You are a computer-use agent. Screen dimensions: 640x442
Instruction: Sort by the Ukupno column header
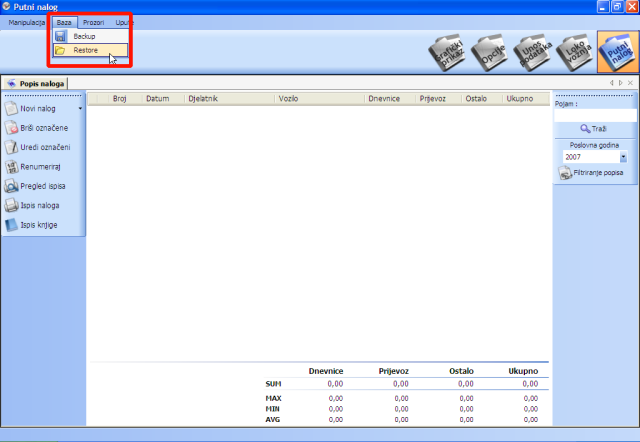click(x=526, y=99)
